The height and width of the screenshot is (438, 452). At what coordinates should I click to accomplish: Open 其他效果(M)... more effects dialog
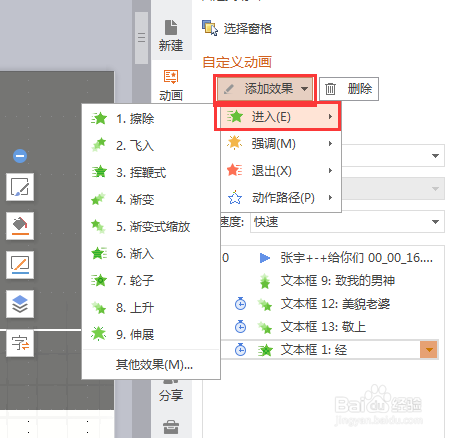pyautogui.click(x=151, y=365)
